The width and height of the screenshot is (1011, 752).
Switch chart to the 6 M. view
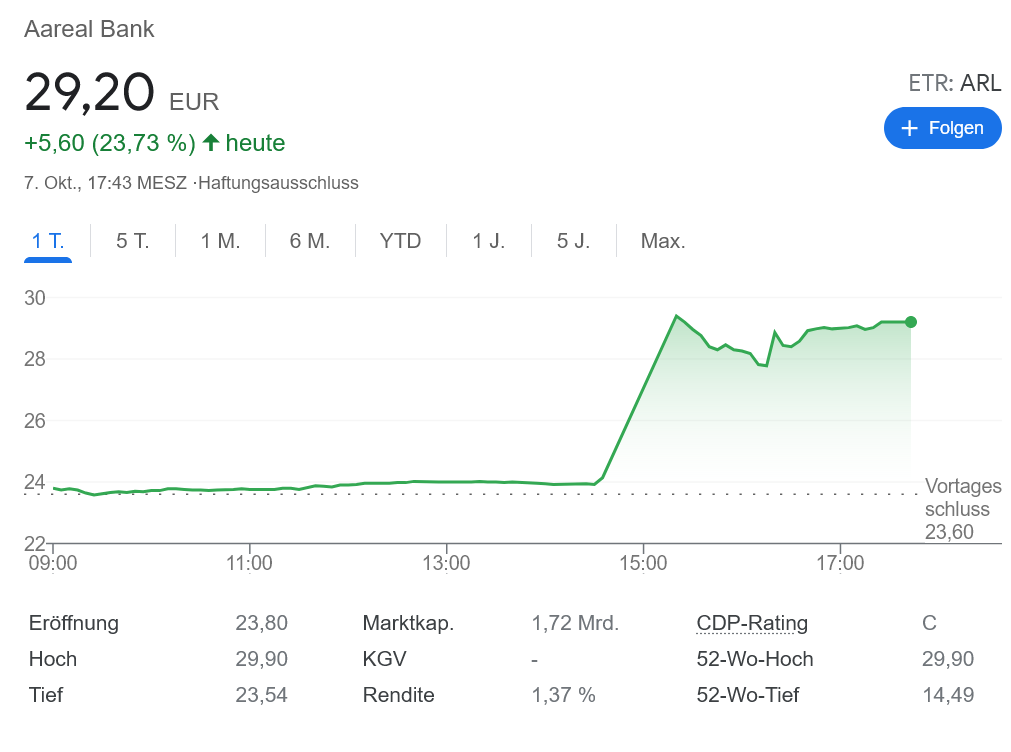[309, 241]
